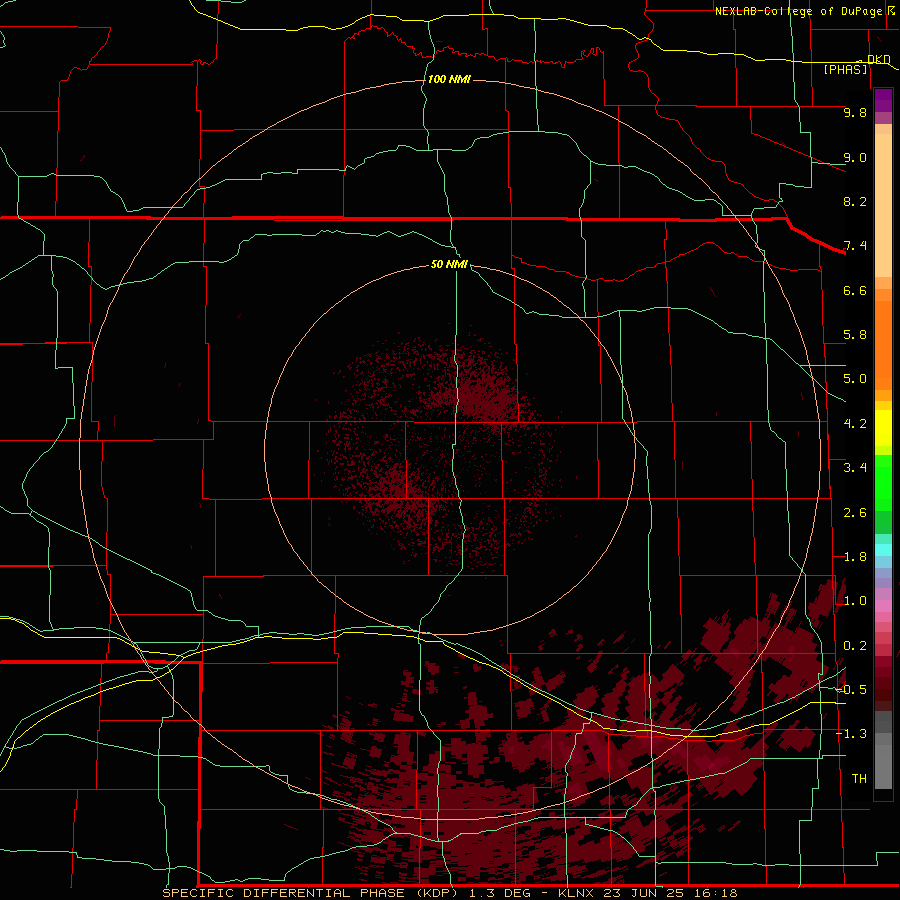
Task: Click the 7.4 value on the color scale
Action: click(x=855, y=246)
